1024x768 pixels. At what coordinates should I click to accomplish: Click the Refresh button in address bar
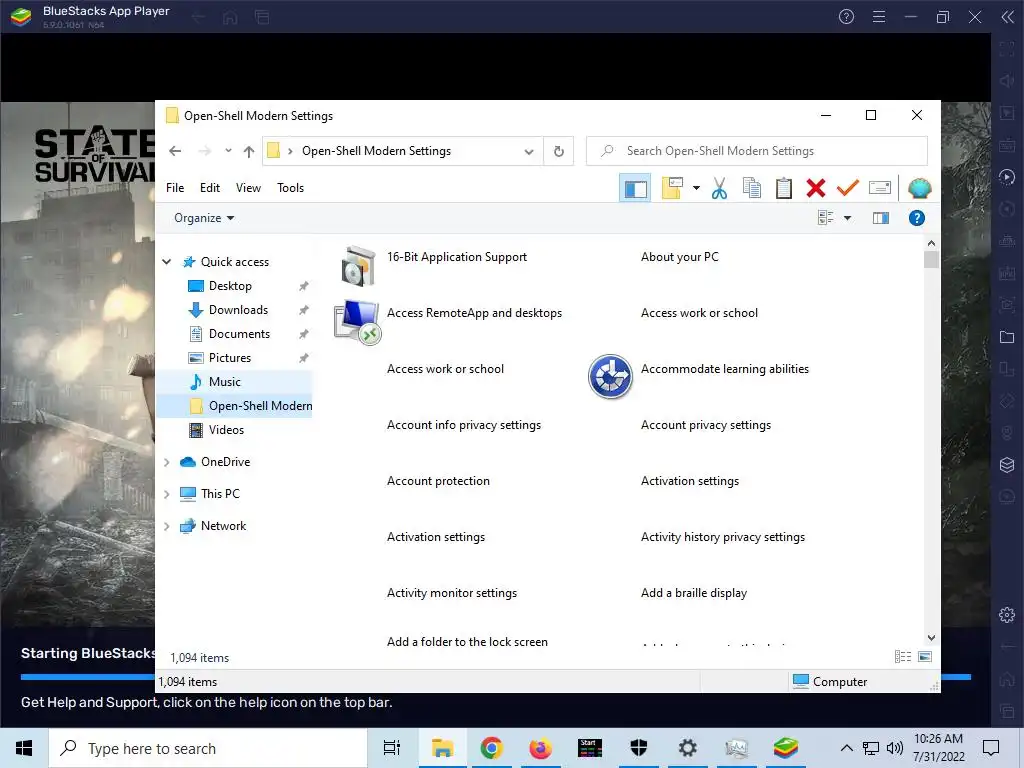[558, 152]
